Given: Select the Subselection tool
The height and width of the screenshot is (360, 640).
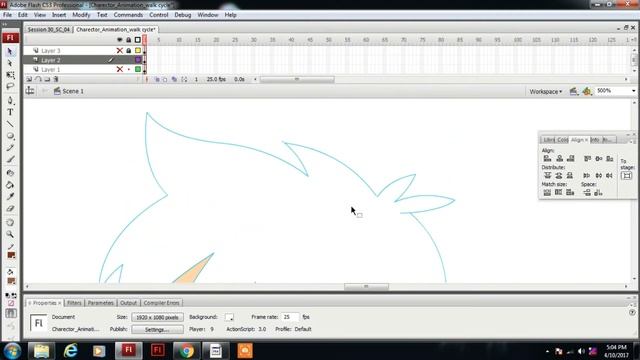Looking at the screenshot, I should (x=10, y=64).
